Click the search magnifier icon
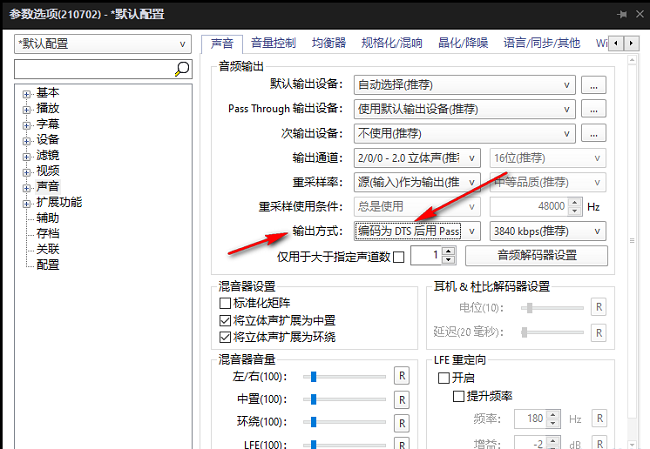 (x=182, y=69)
